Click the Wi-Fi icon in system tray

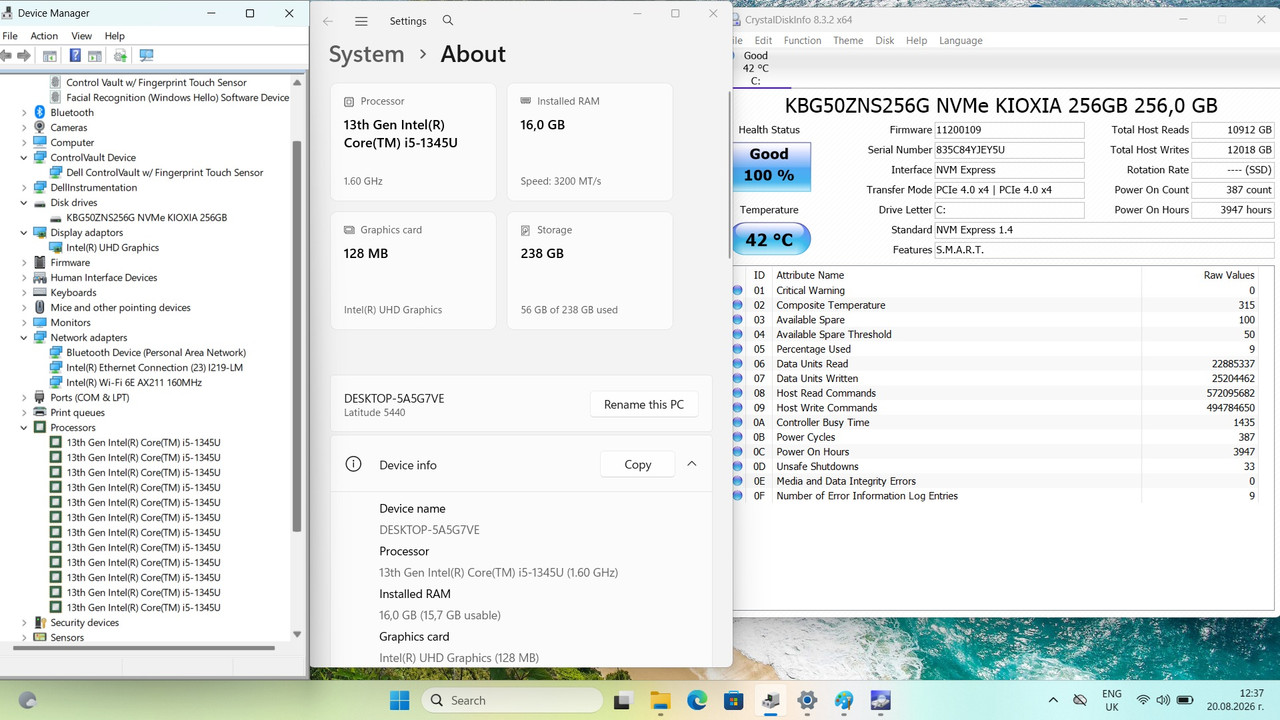click(x=1143, y=700)
